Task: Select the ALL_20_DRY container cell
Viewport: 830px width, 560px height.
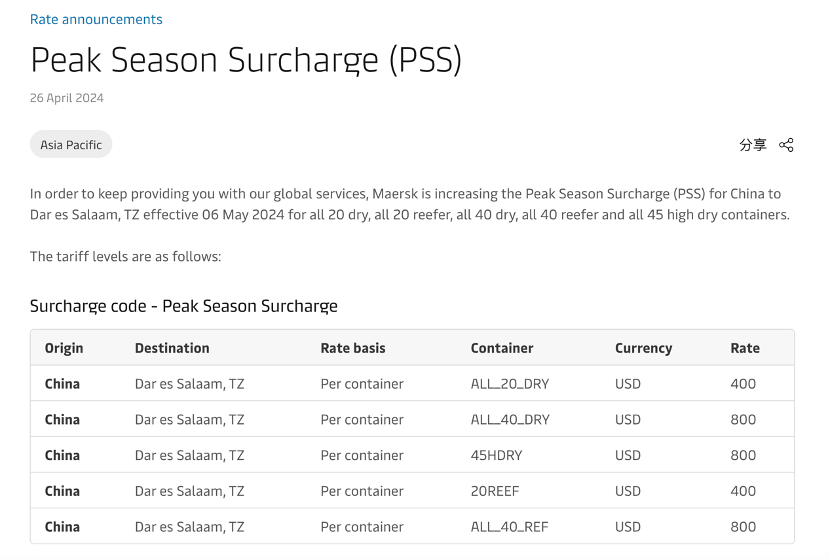Action: (x=510, y=384)
